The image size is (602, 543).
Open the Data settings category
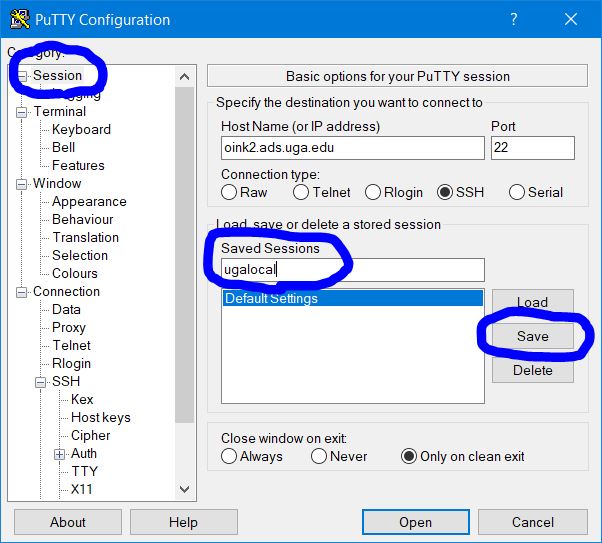tap(66, 310)
